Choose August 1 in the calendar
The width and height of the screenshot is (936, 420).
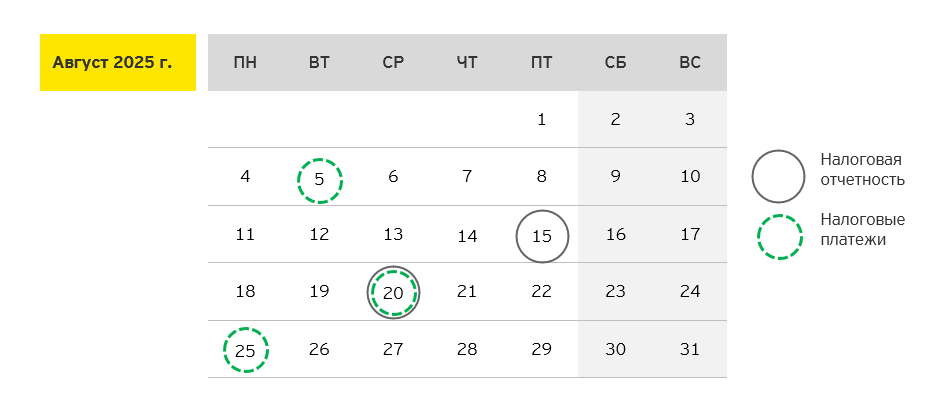click(x=542, y=120)
